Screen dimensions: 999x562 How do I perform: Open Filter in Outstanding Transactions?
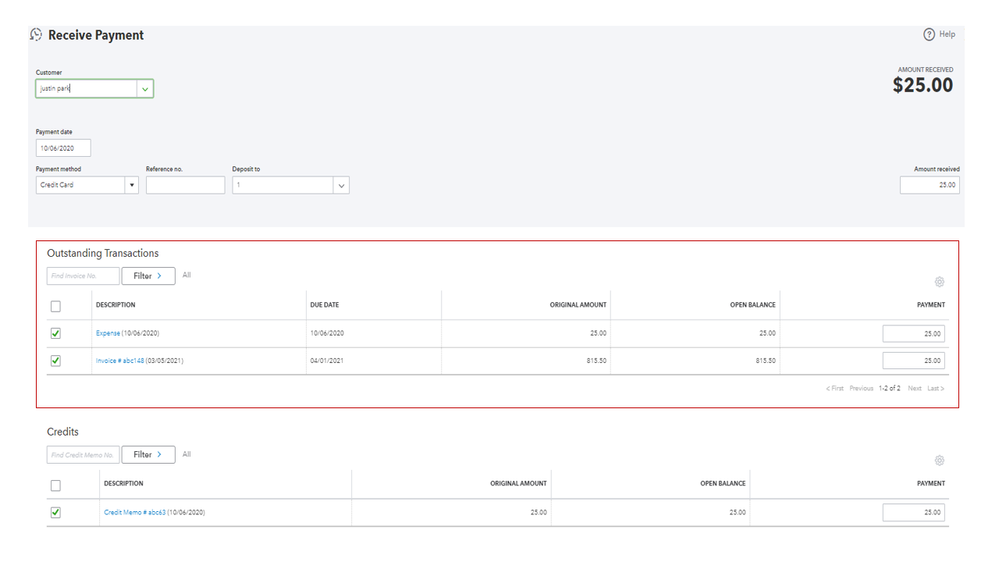(148, 276)
